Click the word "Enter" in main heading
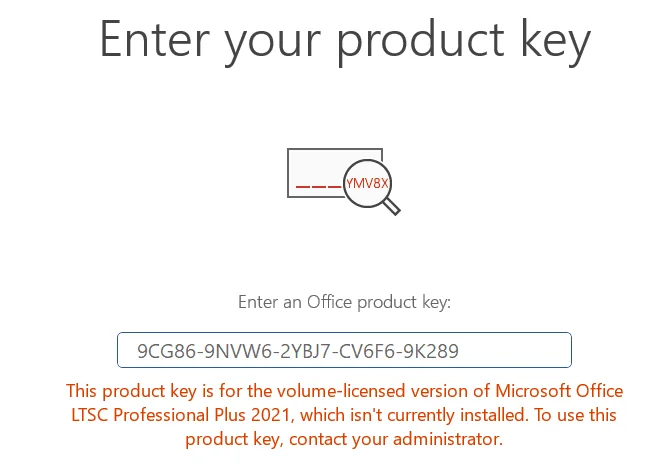This screenshot has width=666, height=470. pyautogui.click(x=155, y=39)
